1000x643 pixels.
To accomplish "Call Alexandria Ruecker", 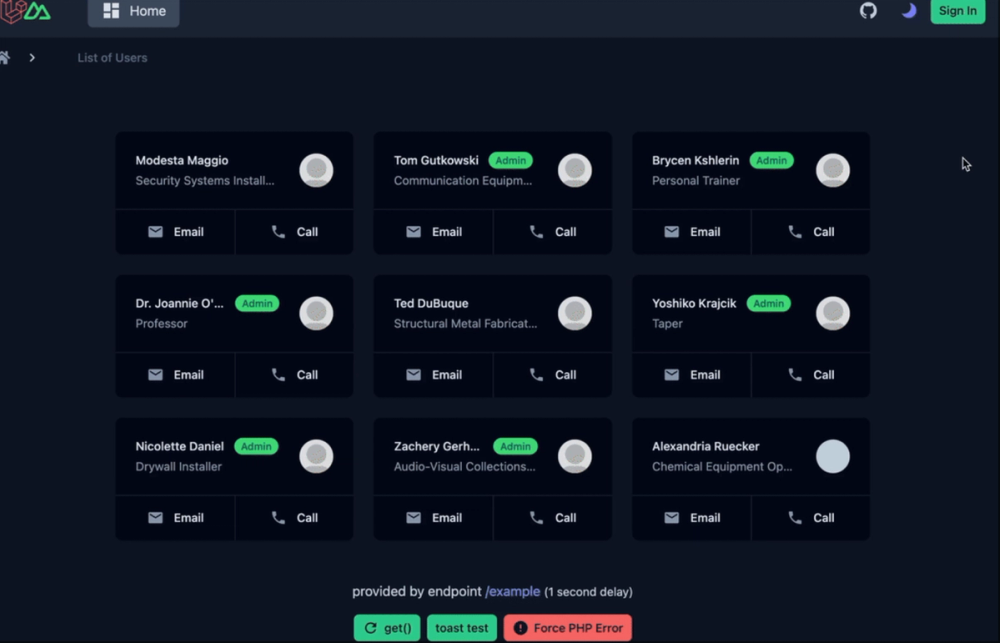I will click(811, 517).
